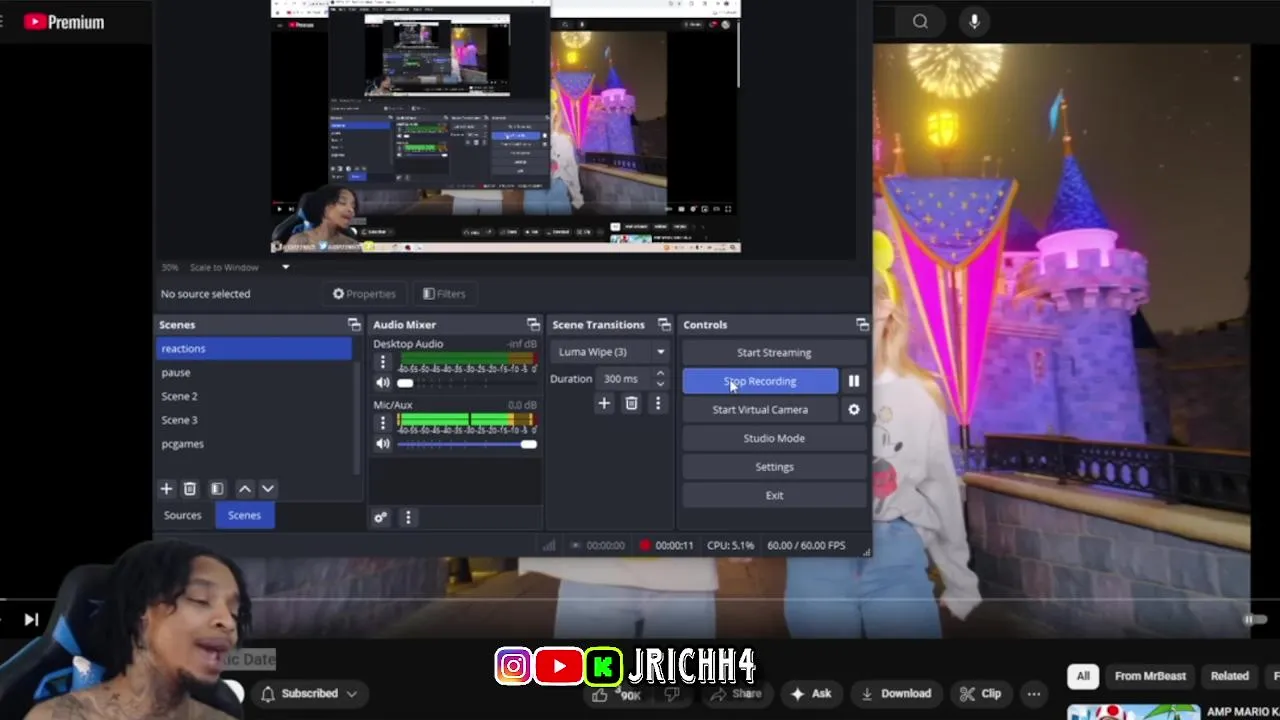Move the selected scene up
The width and height of the screenshot is (1280, 720).
[x=245, y=488]
